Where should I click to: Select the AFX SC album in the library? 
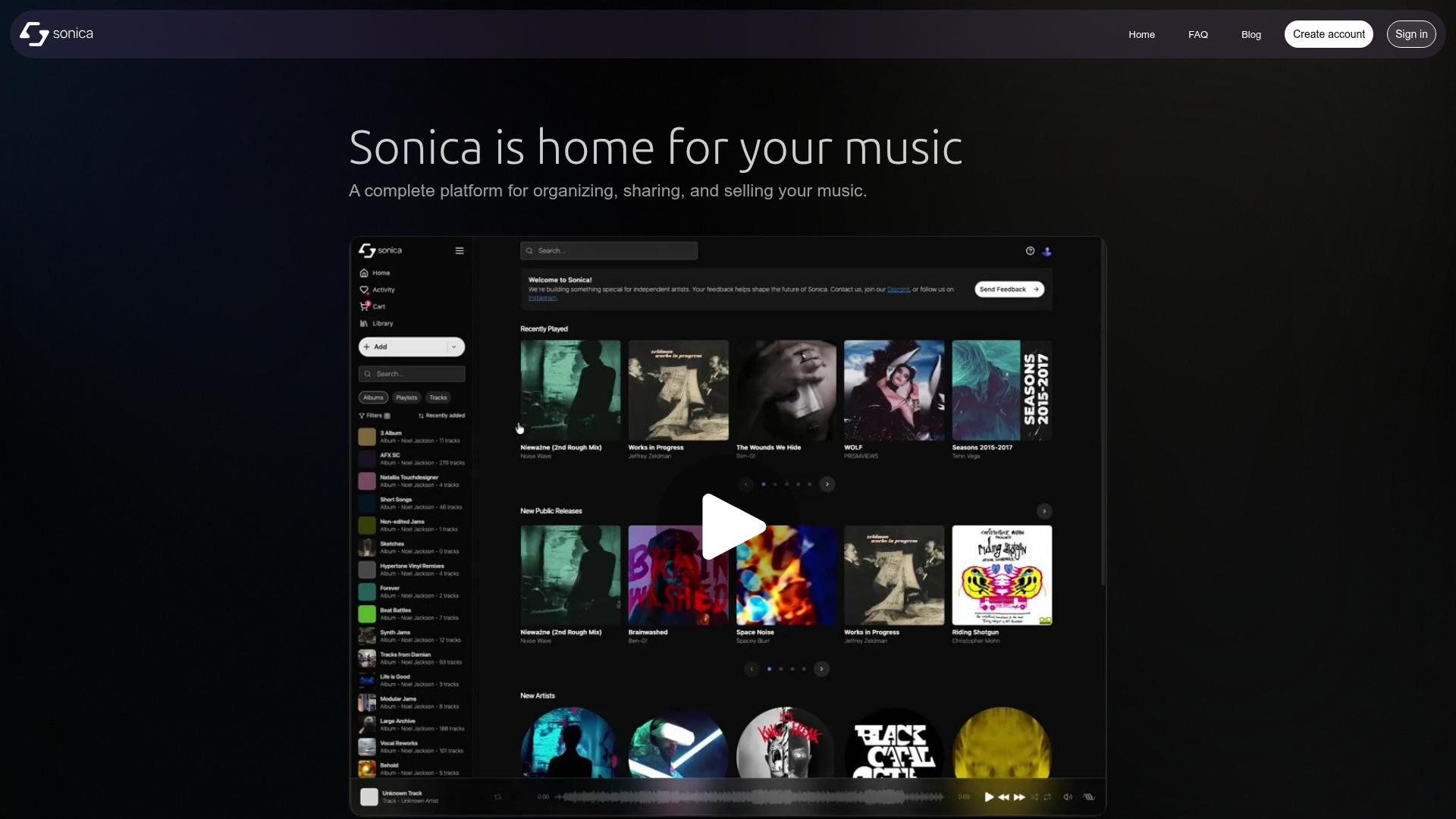point(412,459)
